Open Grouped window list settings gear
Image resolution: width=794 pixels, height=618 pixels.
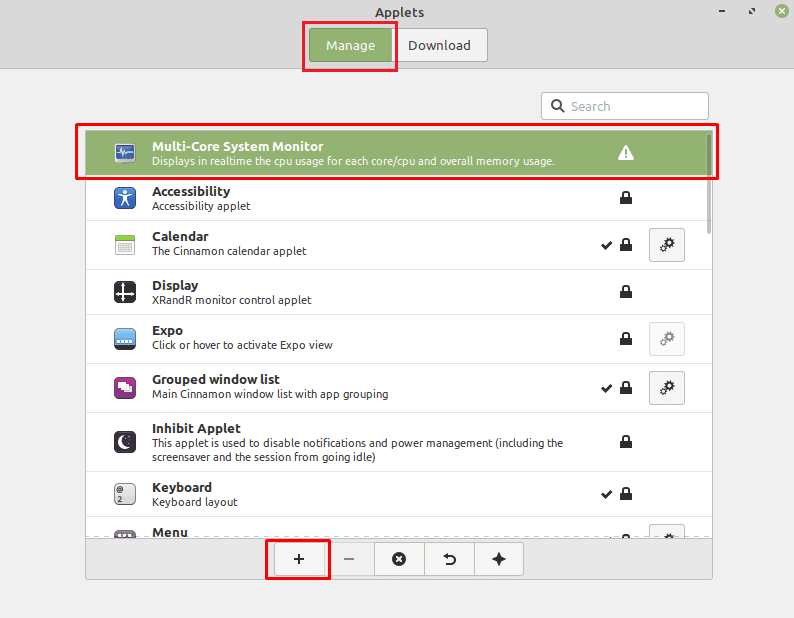667,388
